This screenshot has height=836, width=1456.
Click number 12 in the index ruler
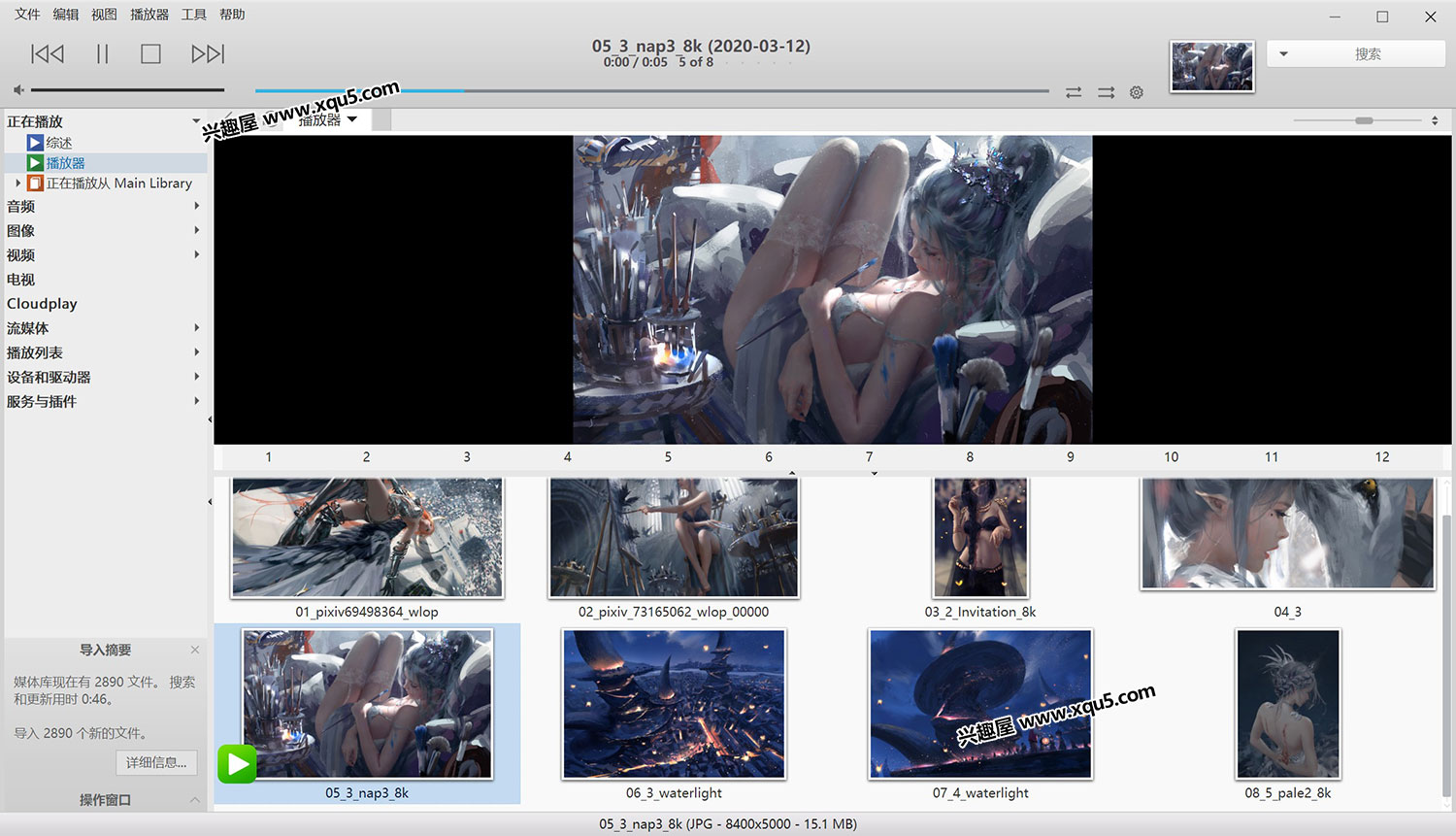tap(1382, 457)
